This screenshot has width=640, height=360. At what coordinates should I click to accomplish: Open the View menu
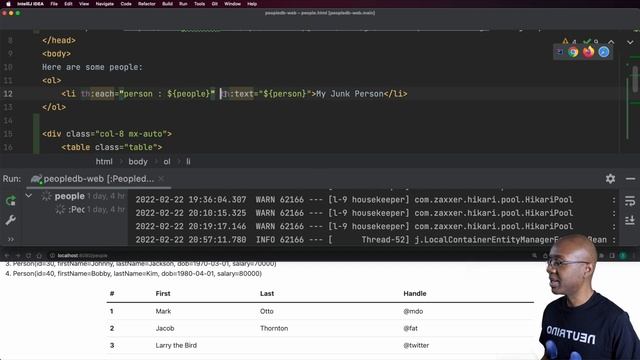point(84,4)
